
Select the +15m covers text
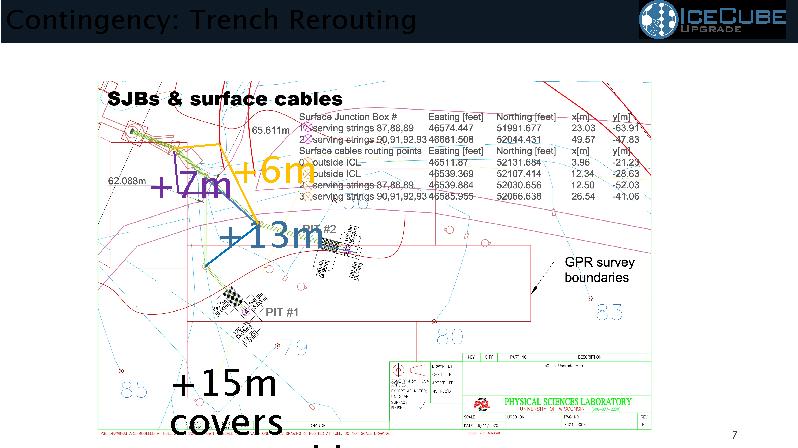[x=226, y=402]
